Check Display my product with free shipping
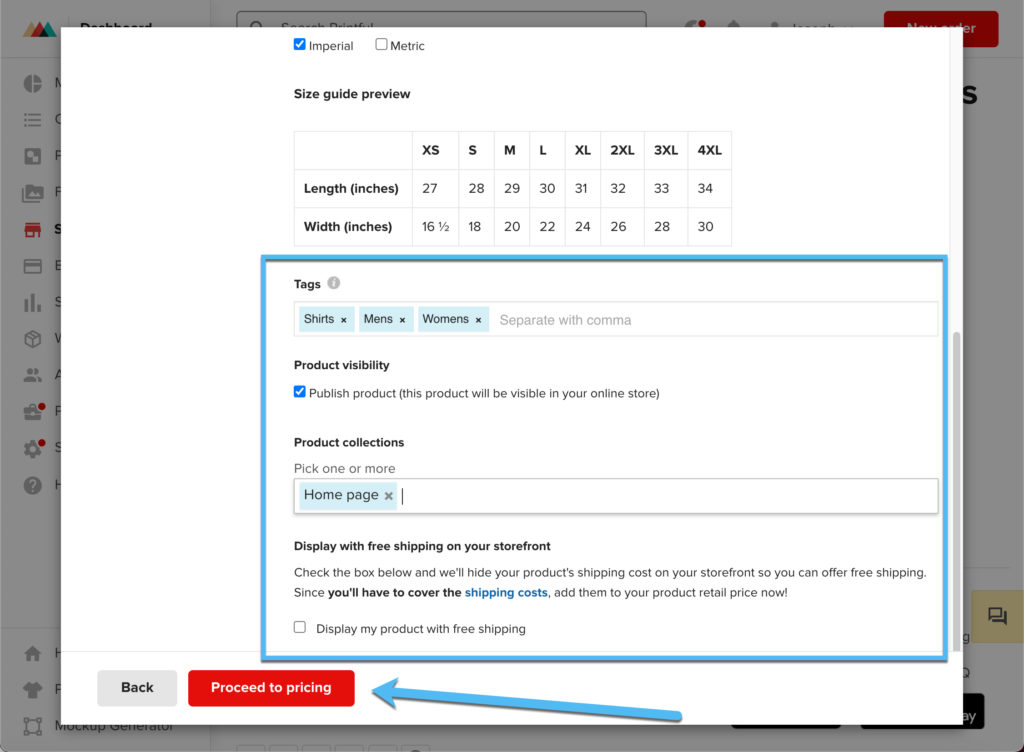1024x752 pixels. (x=299, y=627)
